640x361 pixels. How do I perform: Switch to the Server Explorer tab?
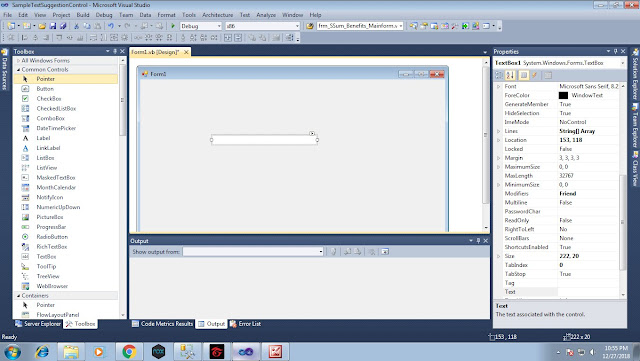[x=38, y=324]
